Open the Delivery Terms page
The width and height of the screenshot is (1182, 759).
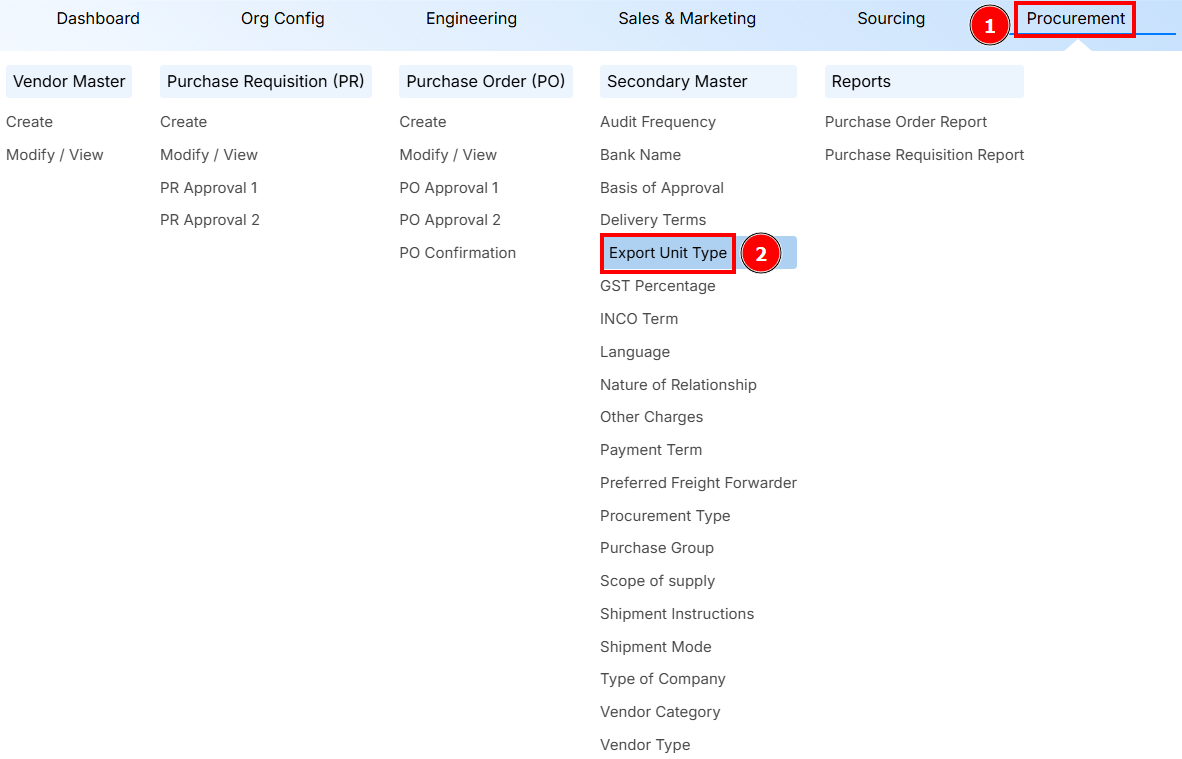(x=653, y=219)
